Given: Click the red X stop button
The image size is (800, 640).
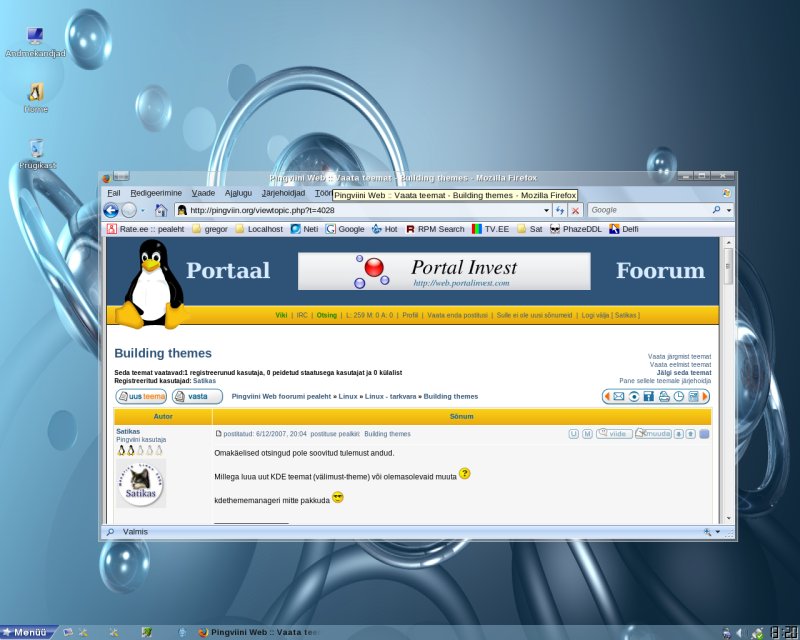Looking at the screenshot, I should tap(576, 210).
